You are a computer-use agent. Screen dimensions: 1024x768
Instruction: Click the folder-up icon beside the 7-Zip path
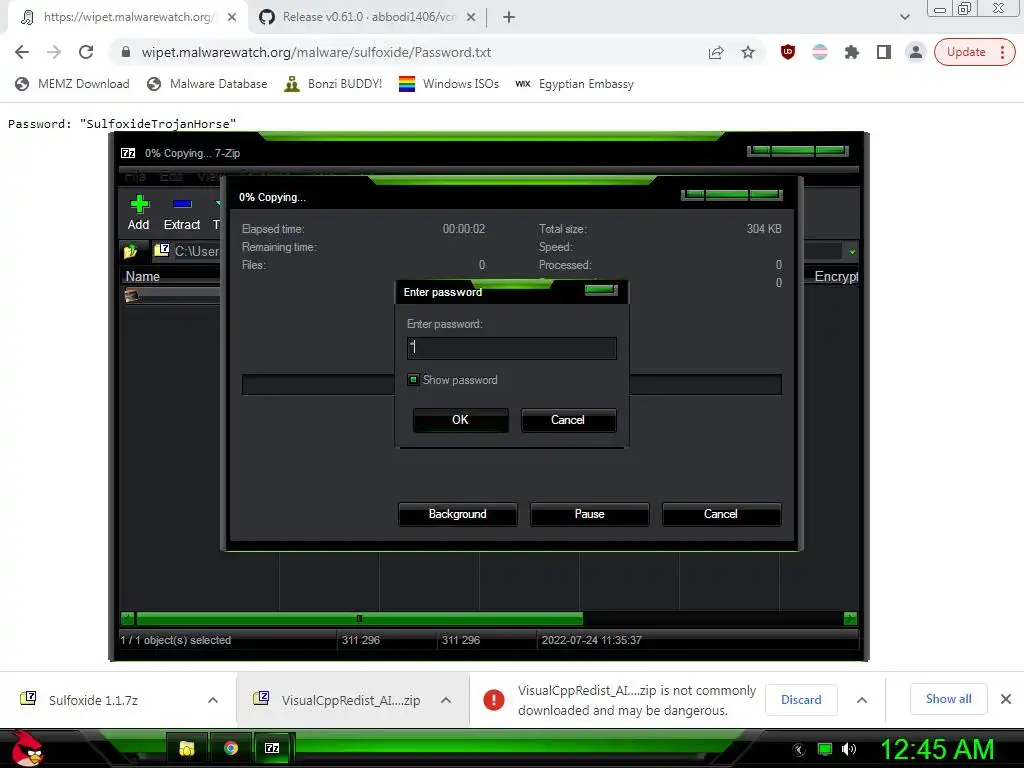point(131,251)
